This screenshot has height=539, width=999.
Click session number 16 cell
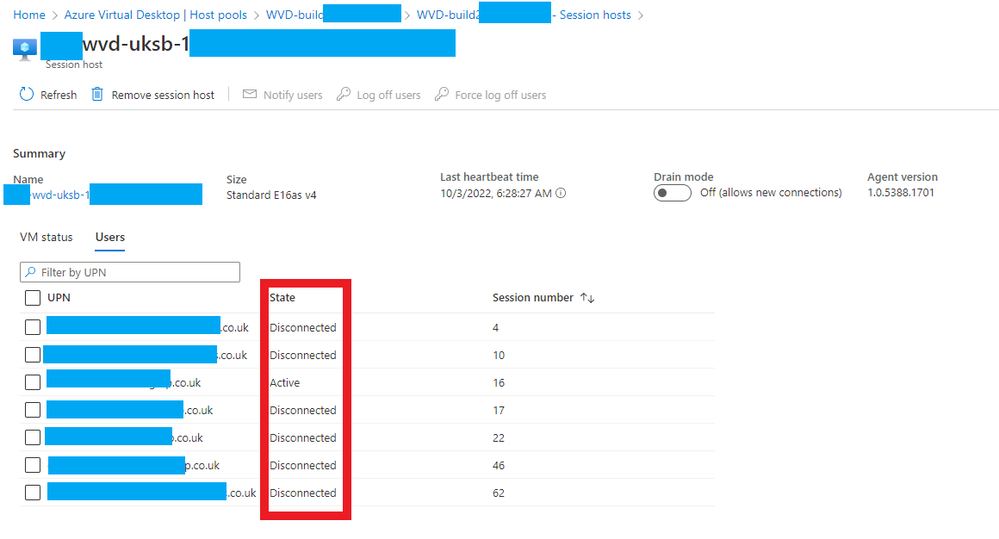(499, 383)
